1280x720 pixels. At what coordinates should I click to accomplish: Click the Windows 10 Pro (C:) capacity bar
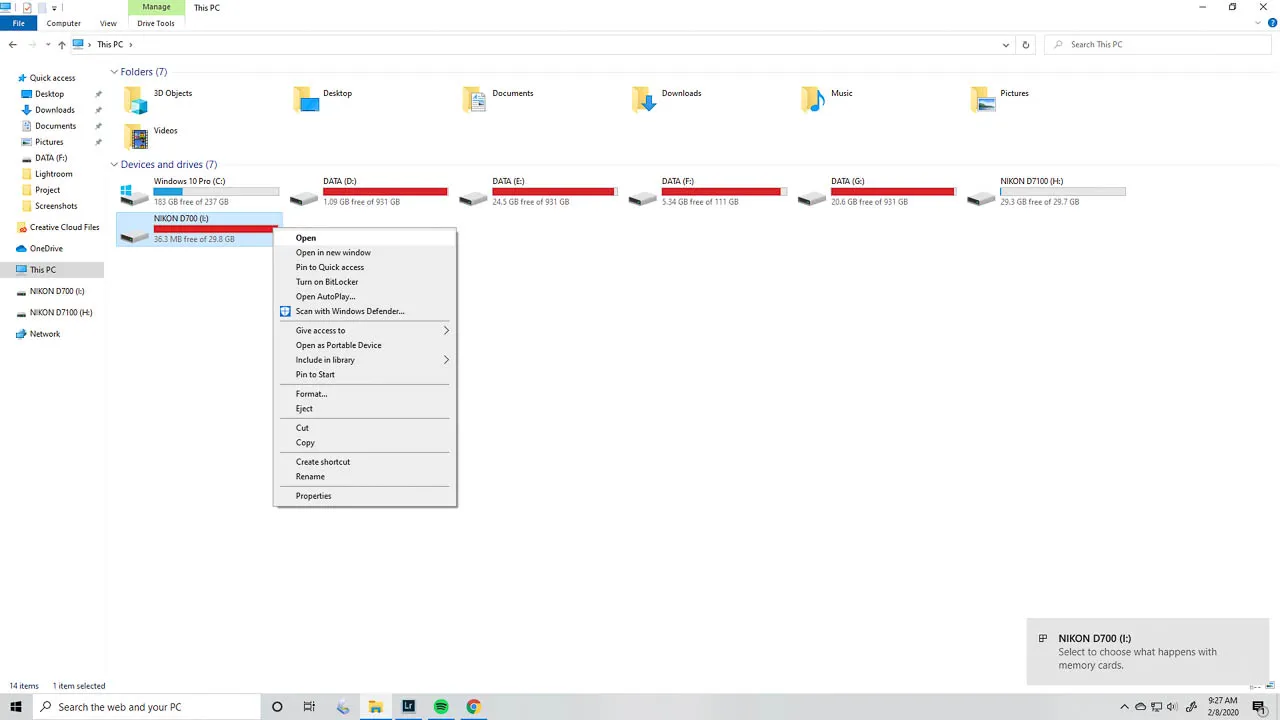(x=216, y=191)
